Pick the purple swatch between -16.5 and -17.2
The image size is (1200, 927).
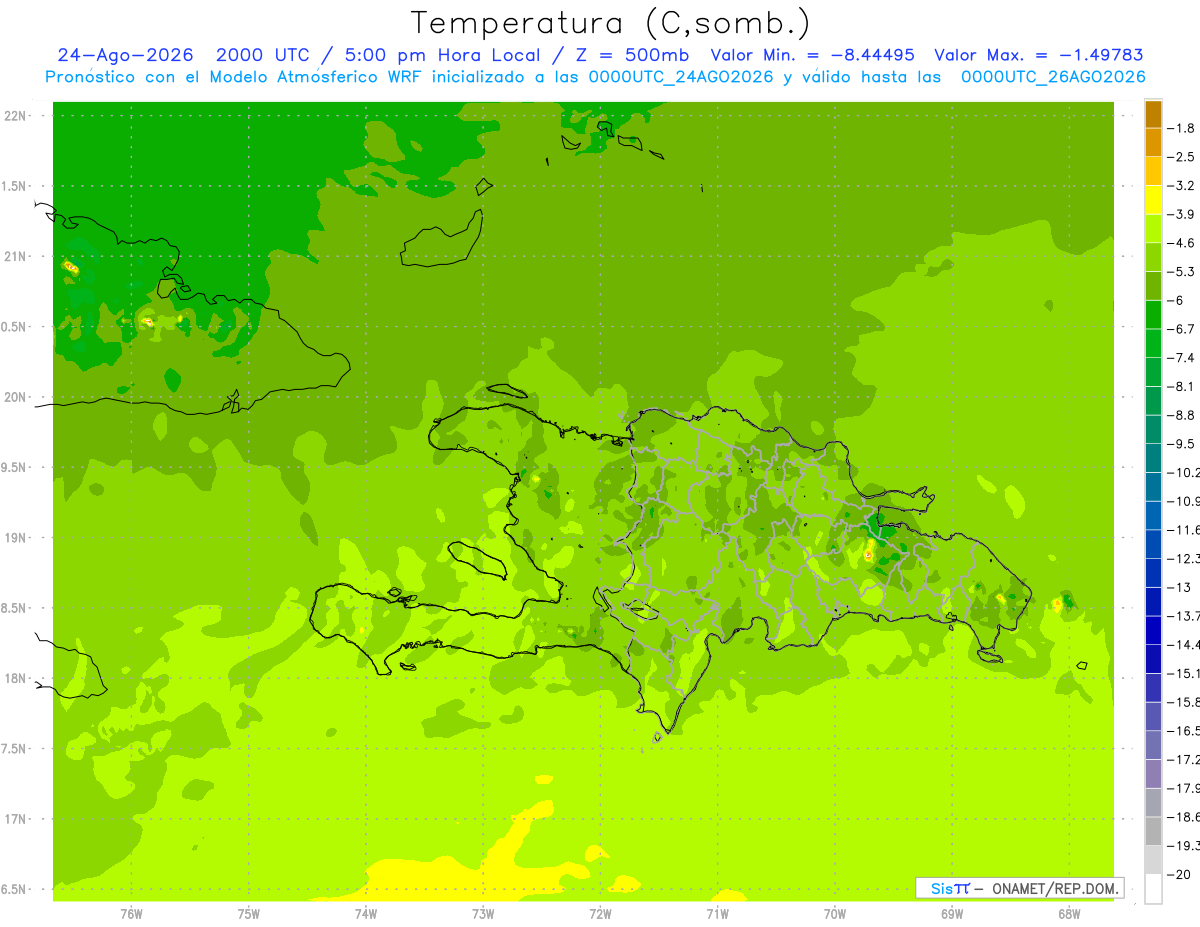(1153, 746)
